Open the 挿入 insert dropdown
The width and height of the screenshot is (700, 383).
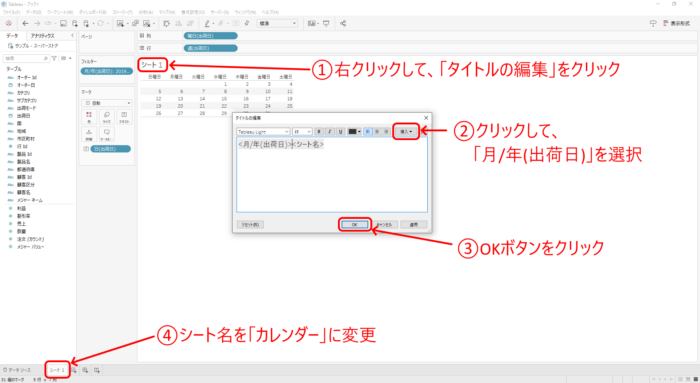(x=406, y=132)
